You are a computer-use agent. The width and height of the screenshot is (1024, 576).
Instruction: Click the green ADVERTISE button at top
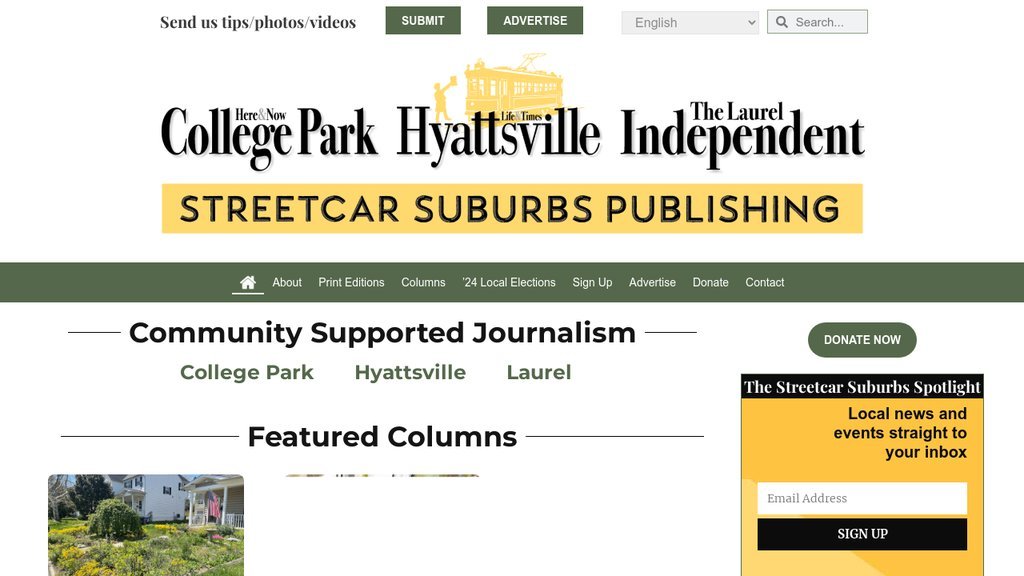535,20
